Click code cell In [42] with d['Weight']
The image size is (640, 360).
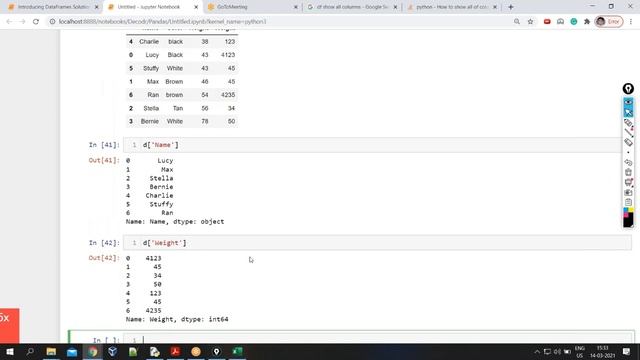(377, 243)
